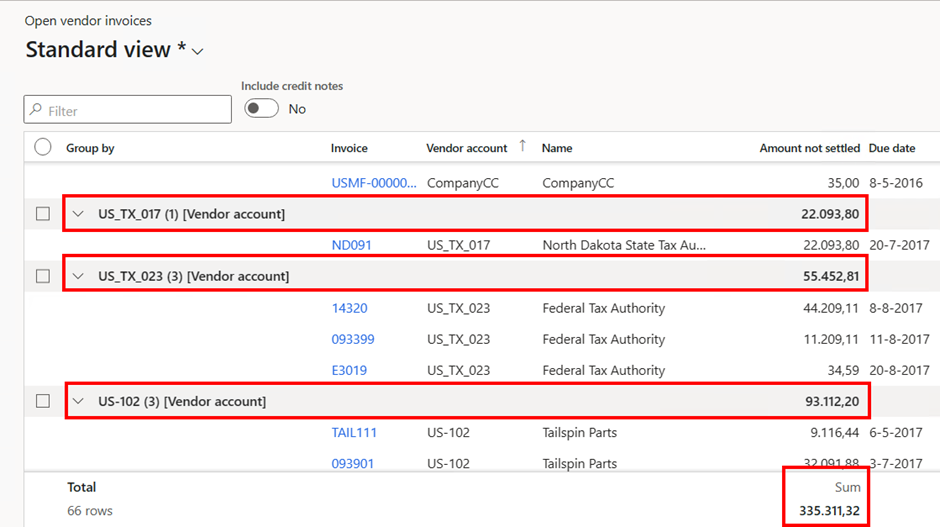Open invoice link 14320
The height and width of the screenshot is (527, 940).
[350, 308]
